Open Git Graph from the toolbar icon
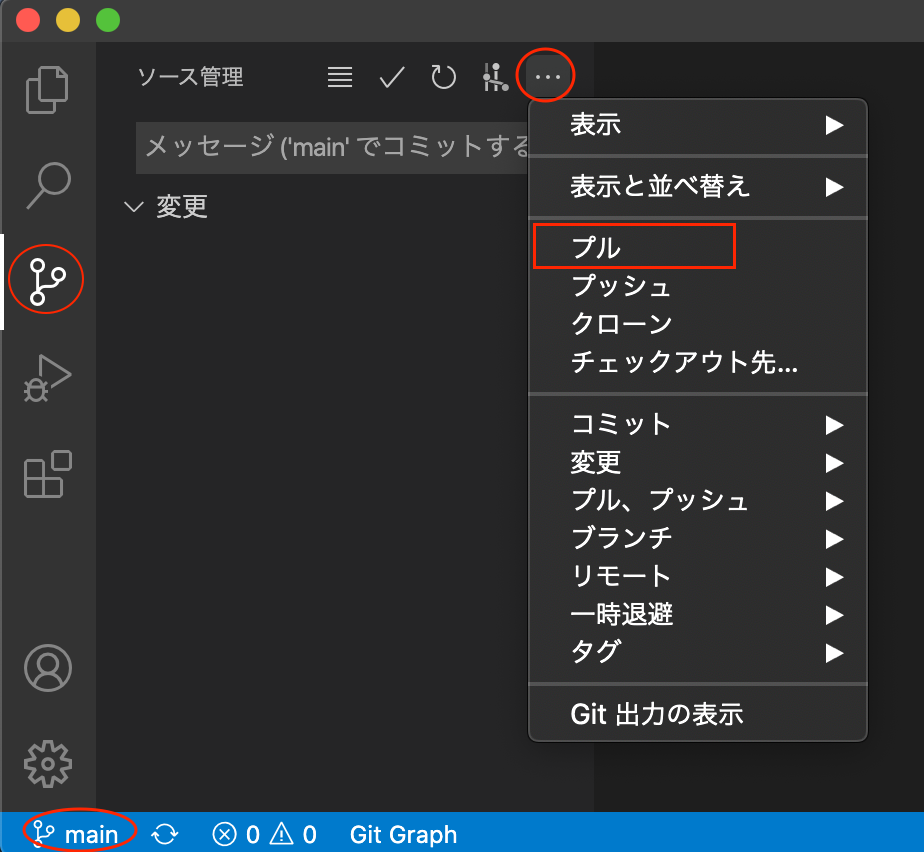924x852 pixels. click(x=495, y=76)
